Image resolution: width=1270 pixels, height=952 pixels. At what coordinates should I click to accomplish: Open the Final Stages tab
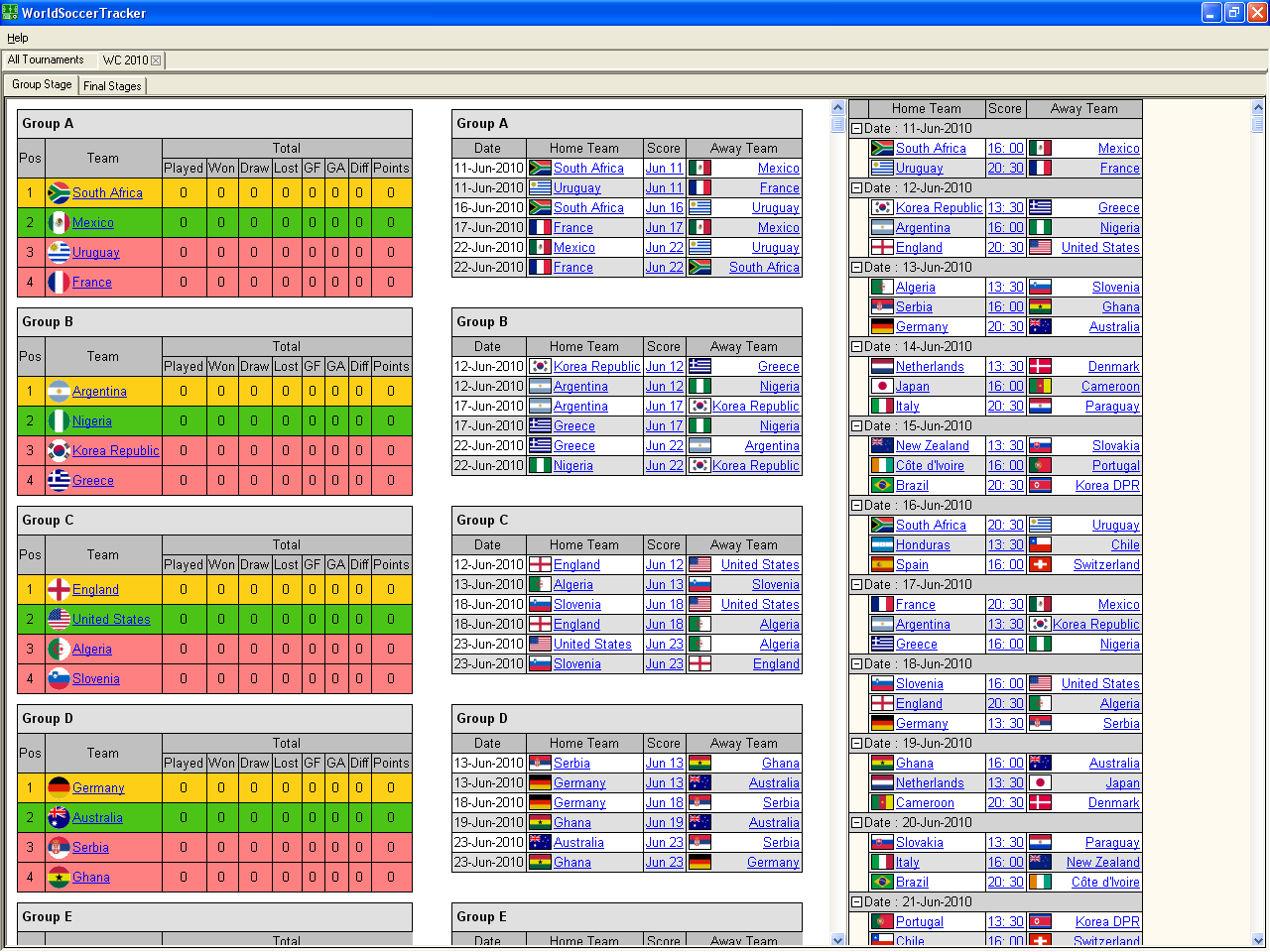pos(112,86)
